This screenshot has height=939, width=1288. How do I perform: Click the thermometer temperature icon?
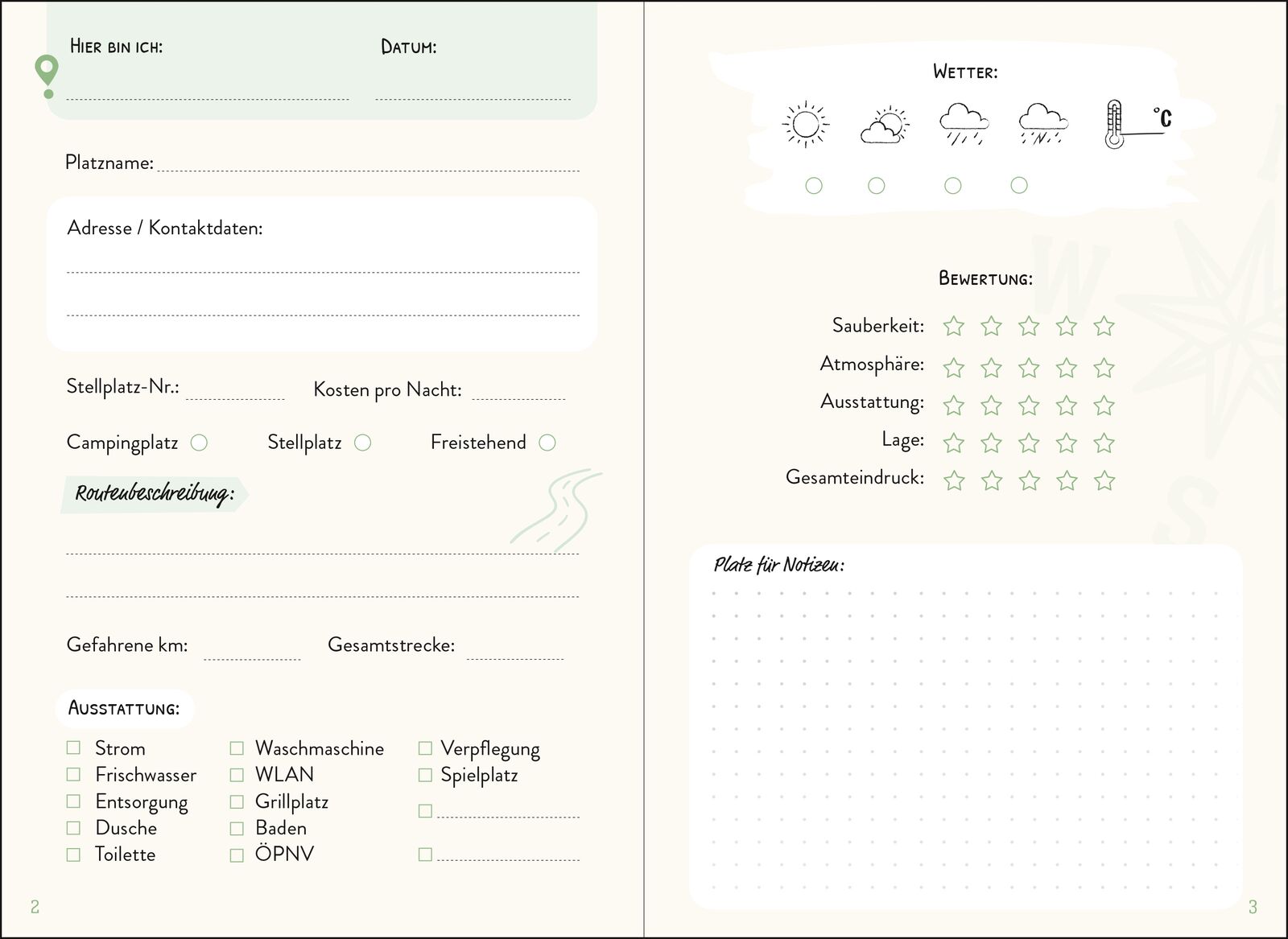1114,125
